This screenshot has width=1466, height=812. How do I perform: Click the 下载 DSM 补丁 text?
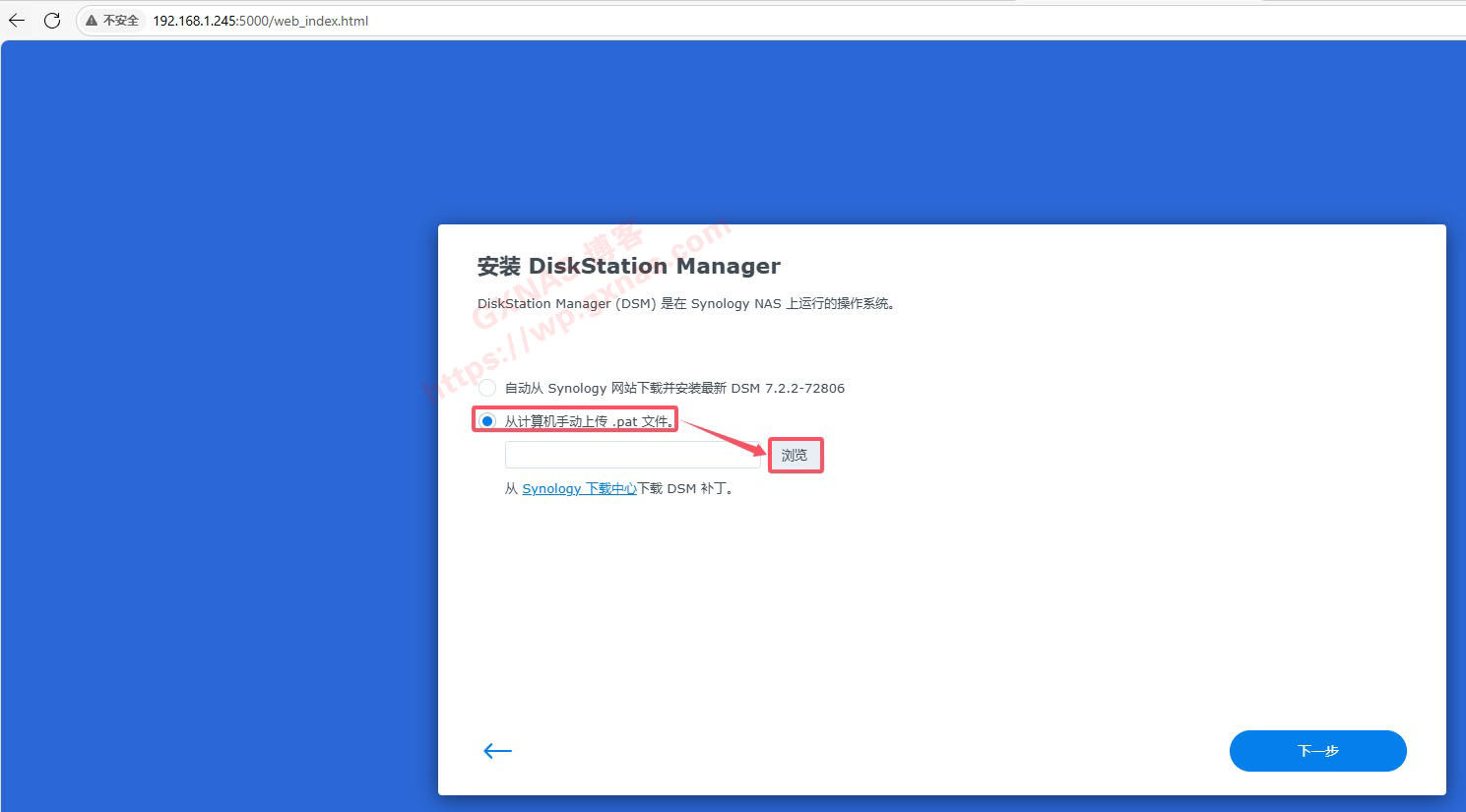685,488
